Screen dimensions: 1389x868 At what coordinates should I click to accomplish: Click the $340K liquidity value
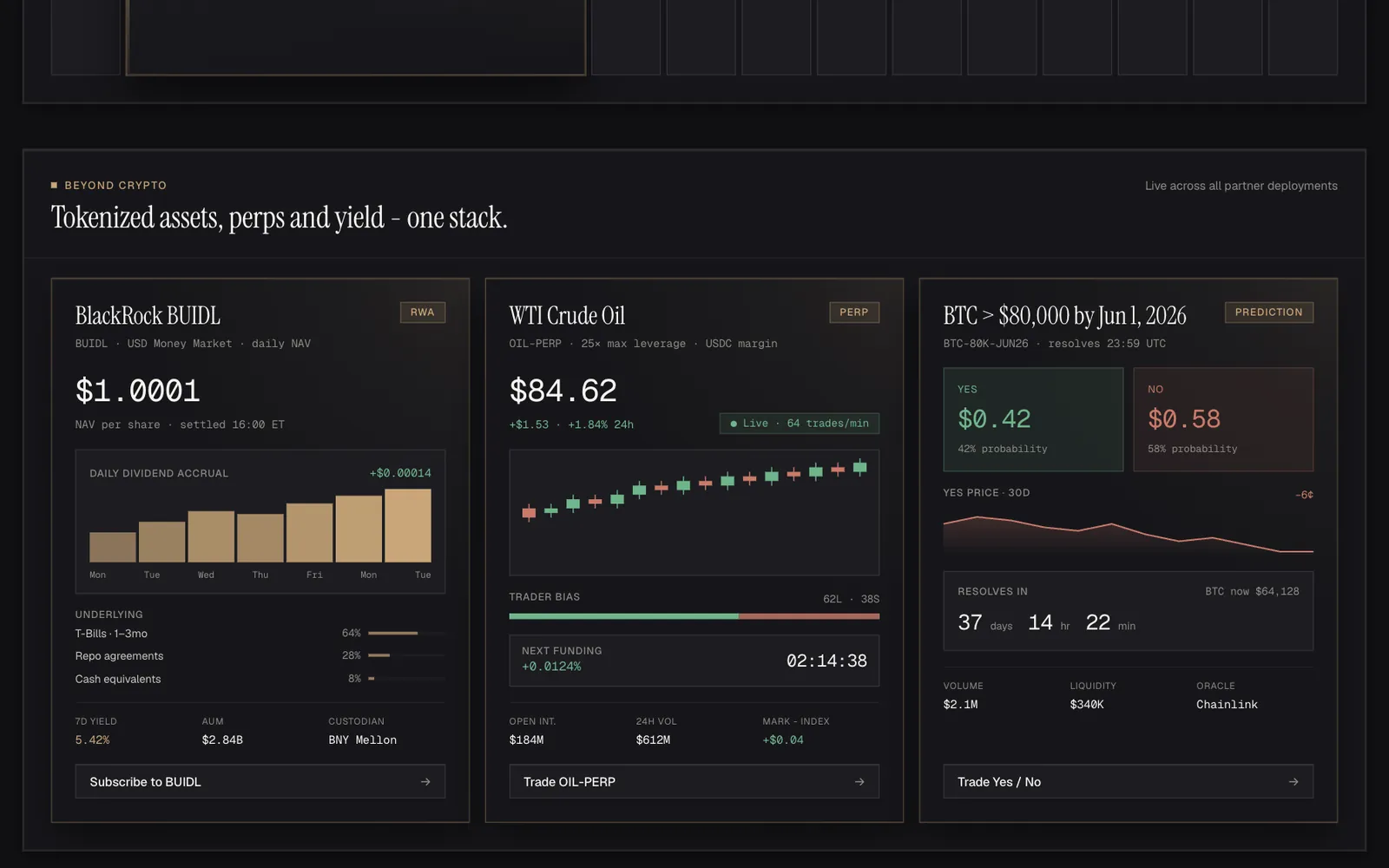[x=1087, y=705]
